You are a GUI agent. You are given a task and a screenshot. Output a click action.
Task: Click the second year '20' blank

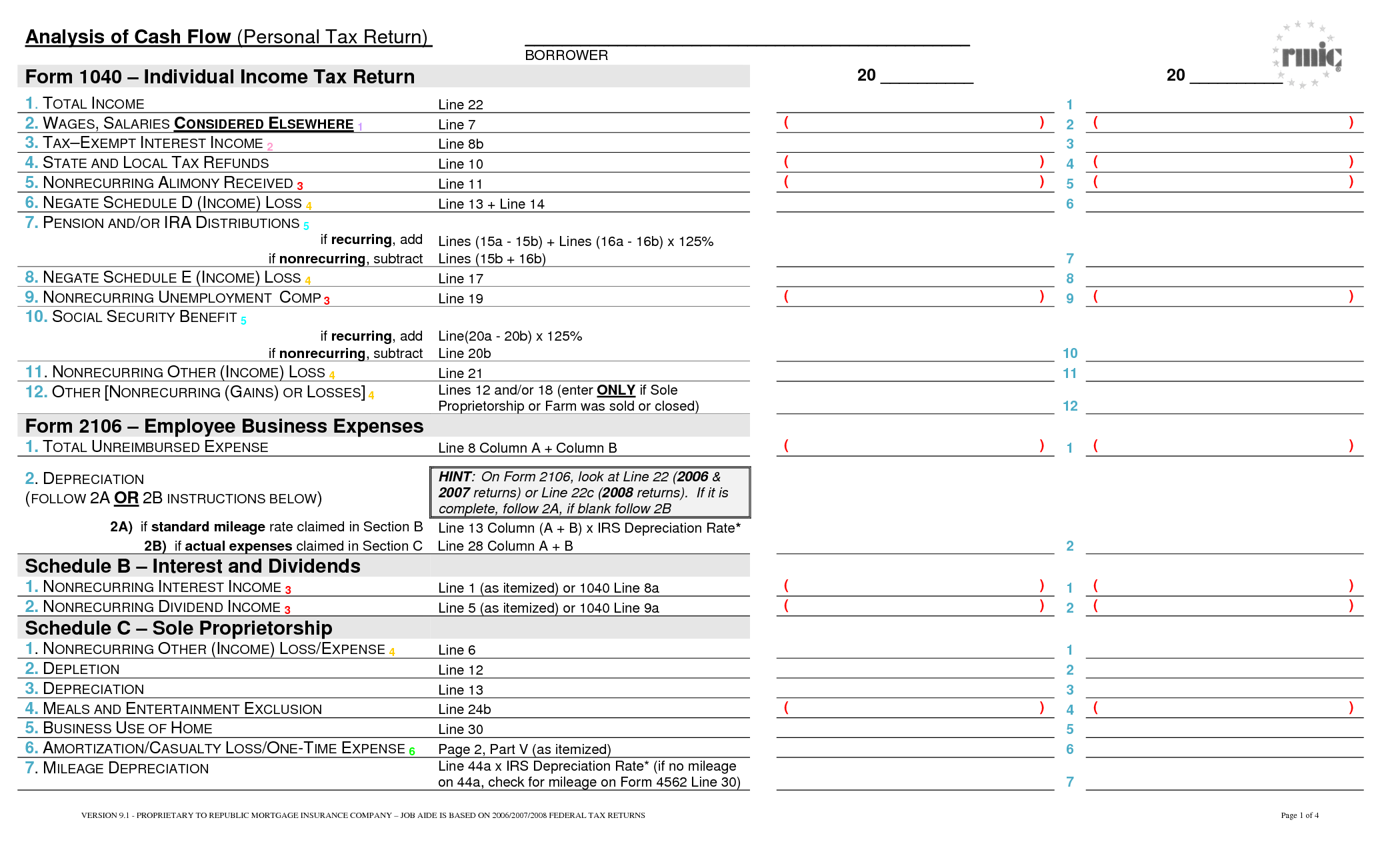(x=1236, y=75)
